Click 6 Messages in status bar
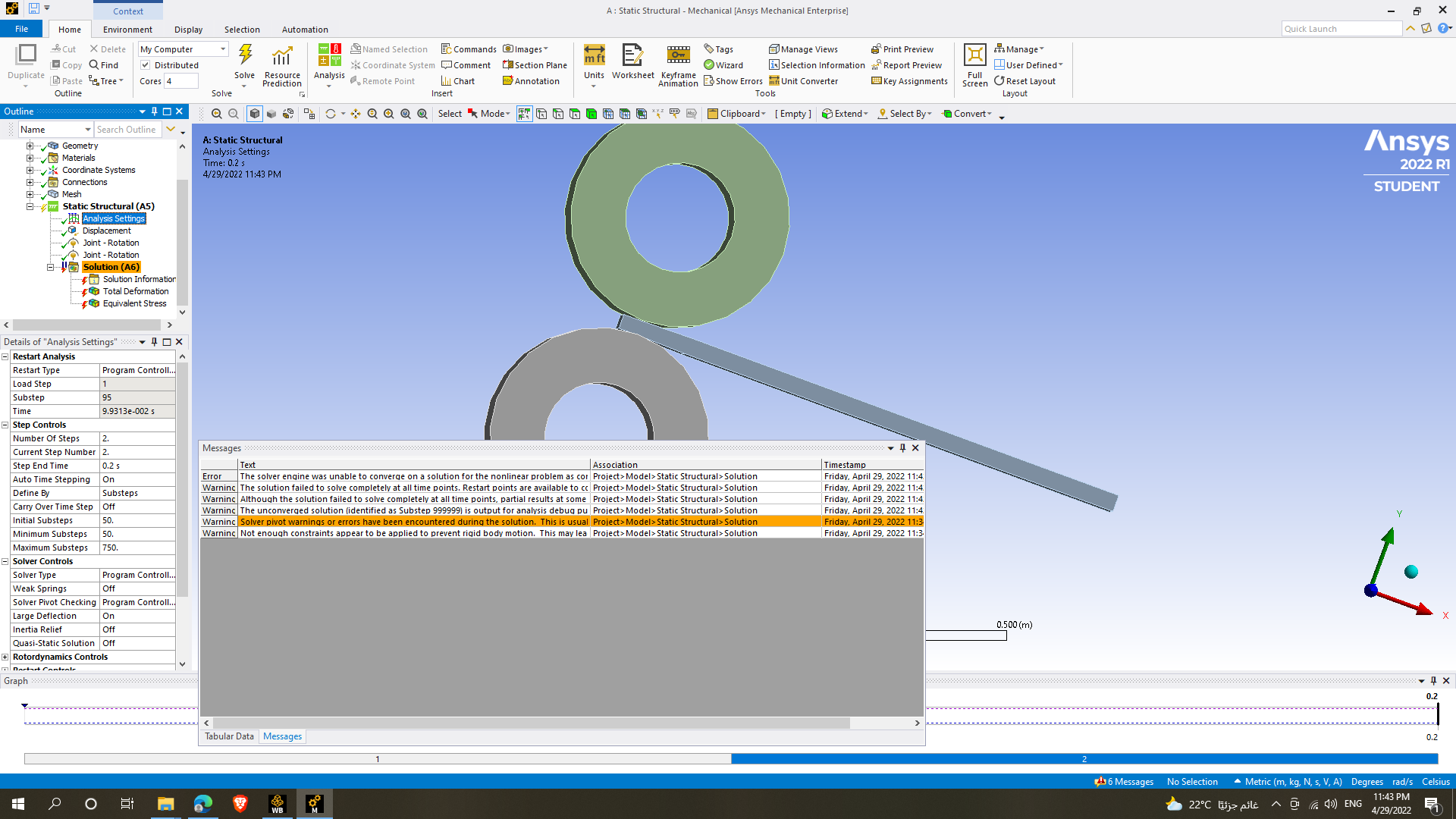Viewport: 1456px width, 819px height. [1124, 782]
